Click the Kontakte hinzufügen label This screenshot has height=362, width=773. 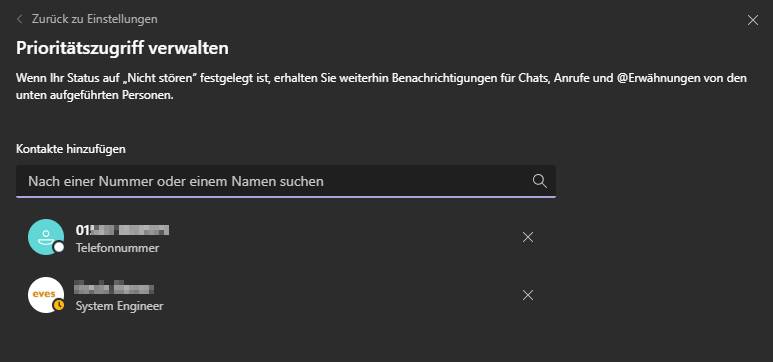[x=70, y=149]
